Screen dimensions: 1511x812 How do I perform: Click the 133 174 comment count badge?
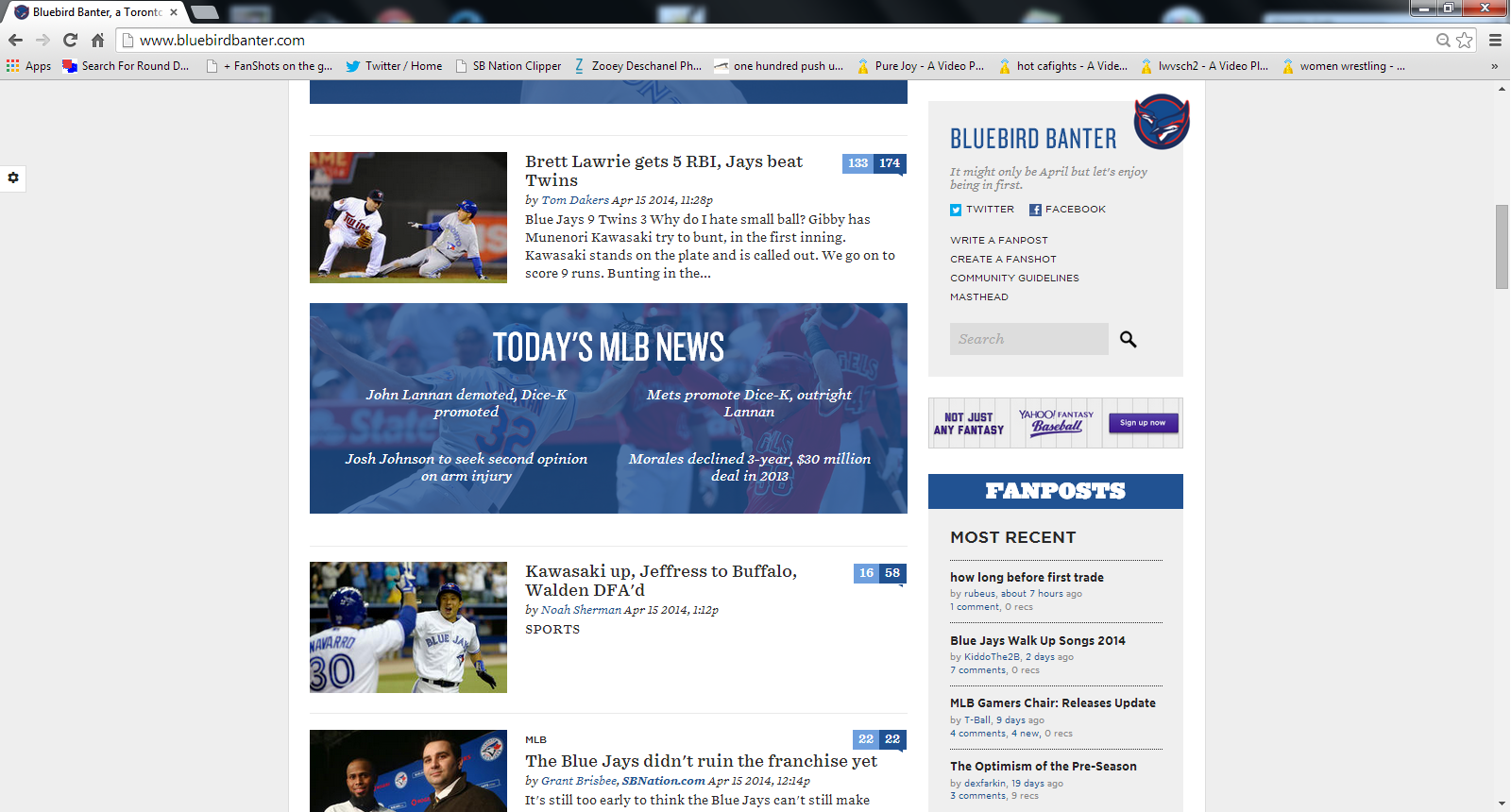[x=874, y=163]
